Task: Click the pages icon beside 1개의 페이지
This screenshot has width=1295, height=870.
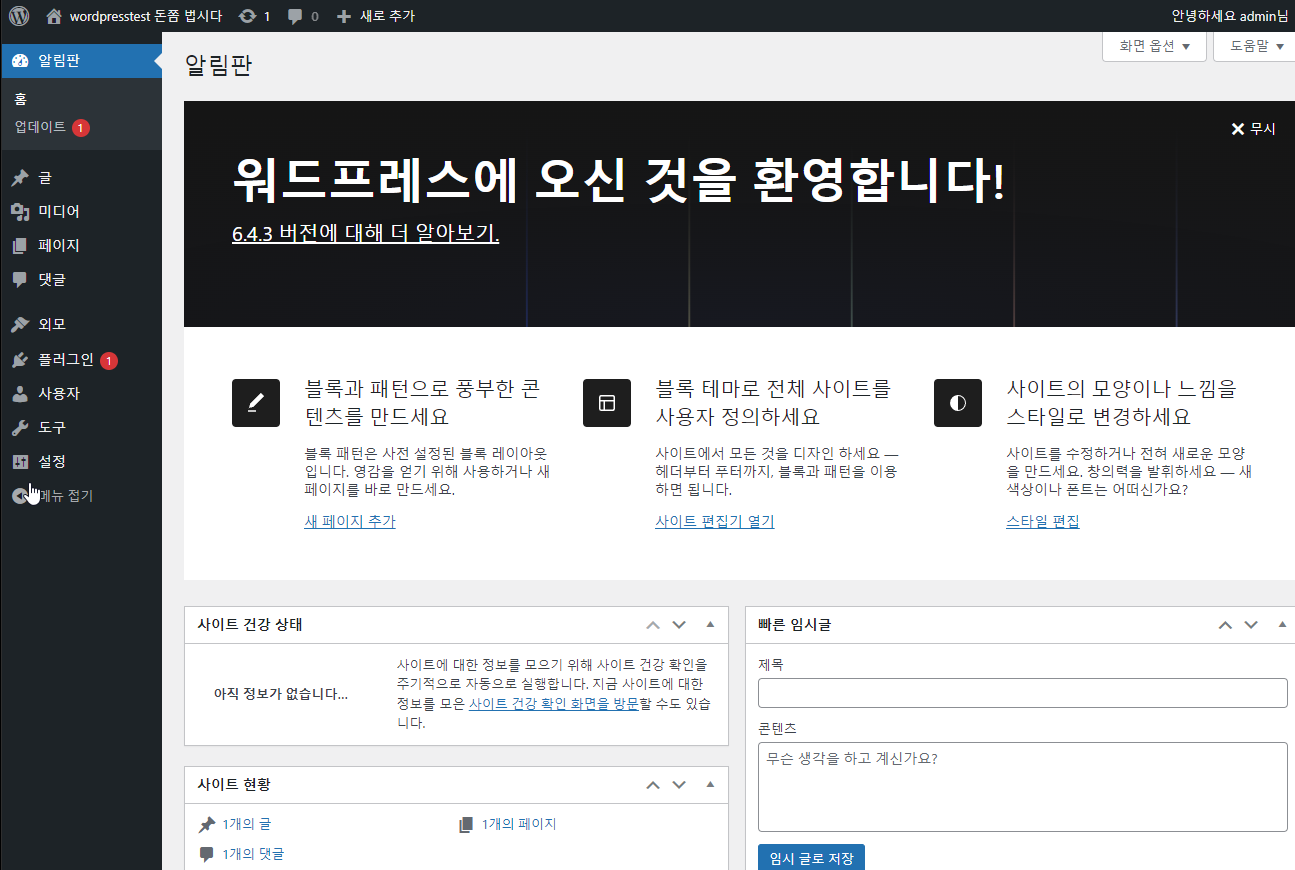Action: [x=466, y=825]
